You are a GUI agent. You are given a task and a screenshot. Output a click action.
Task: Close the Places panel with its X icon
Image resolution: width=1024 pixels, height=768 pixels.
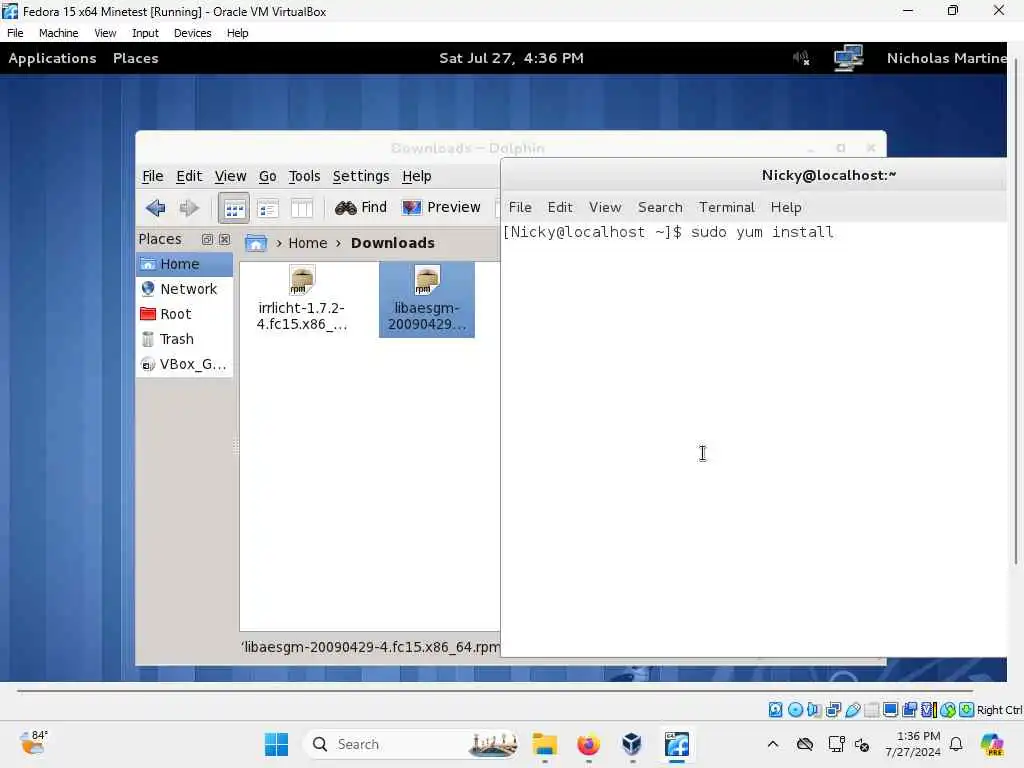224,240
